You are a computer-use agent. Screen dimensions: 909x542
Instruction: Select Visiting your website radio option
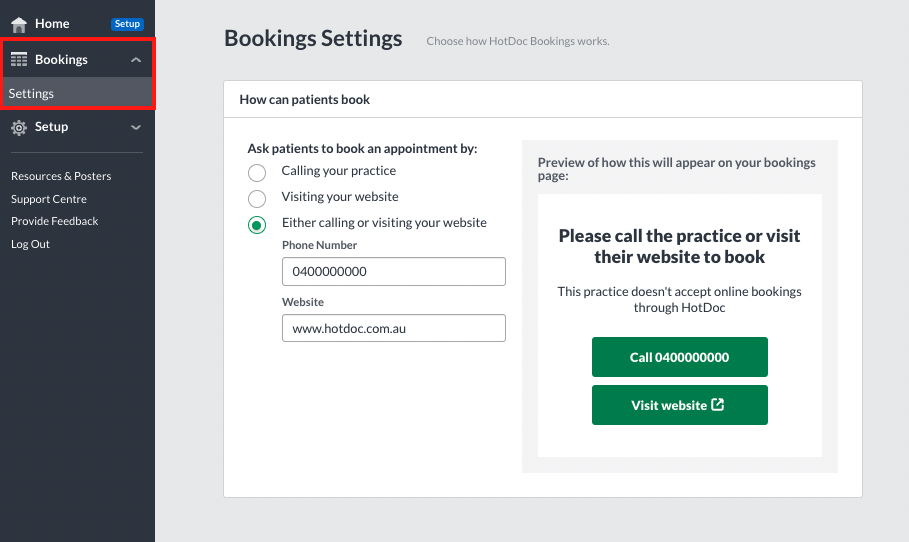click(257, 198)
